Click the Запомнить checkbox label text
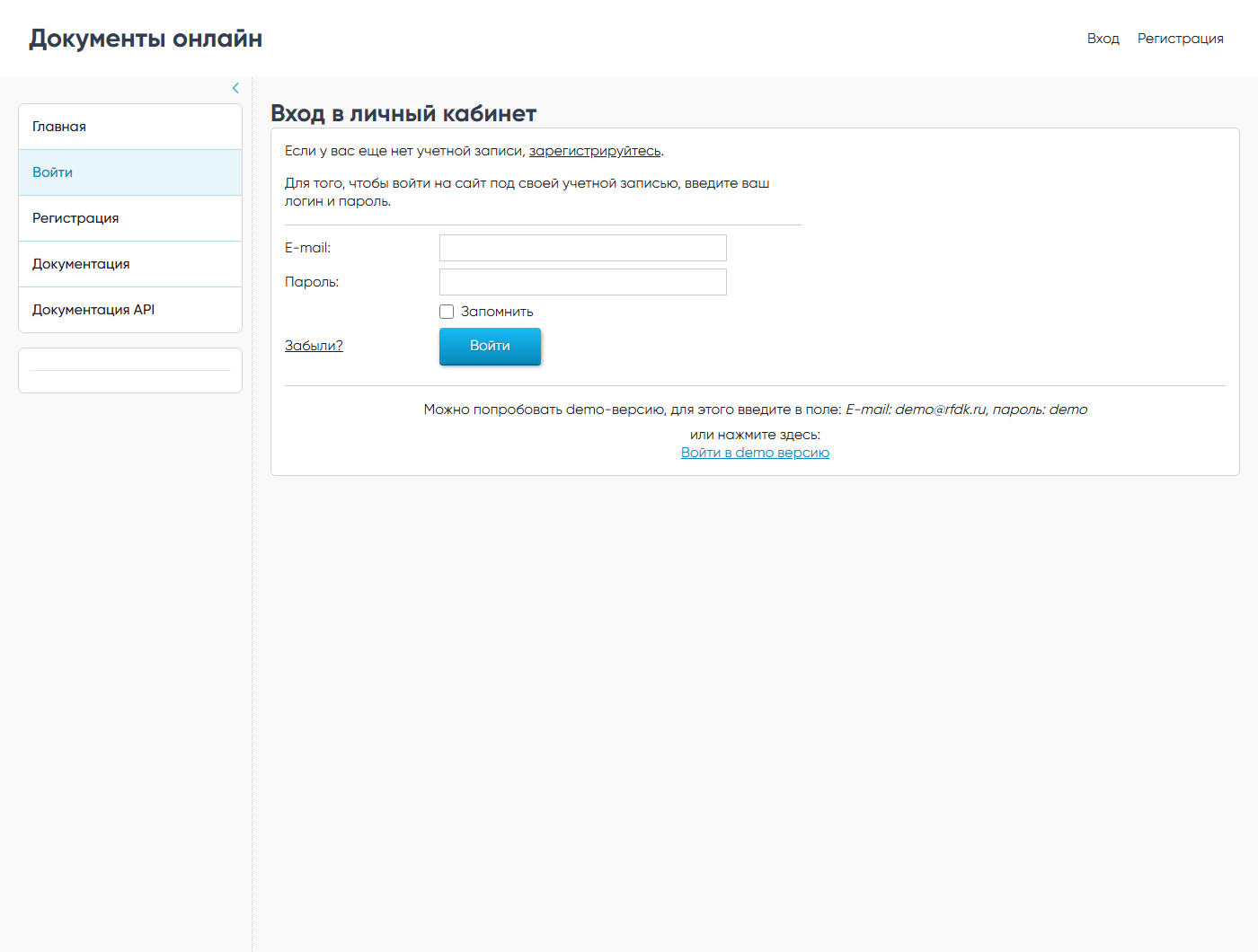 (x=497, y=312)
